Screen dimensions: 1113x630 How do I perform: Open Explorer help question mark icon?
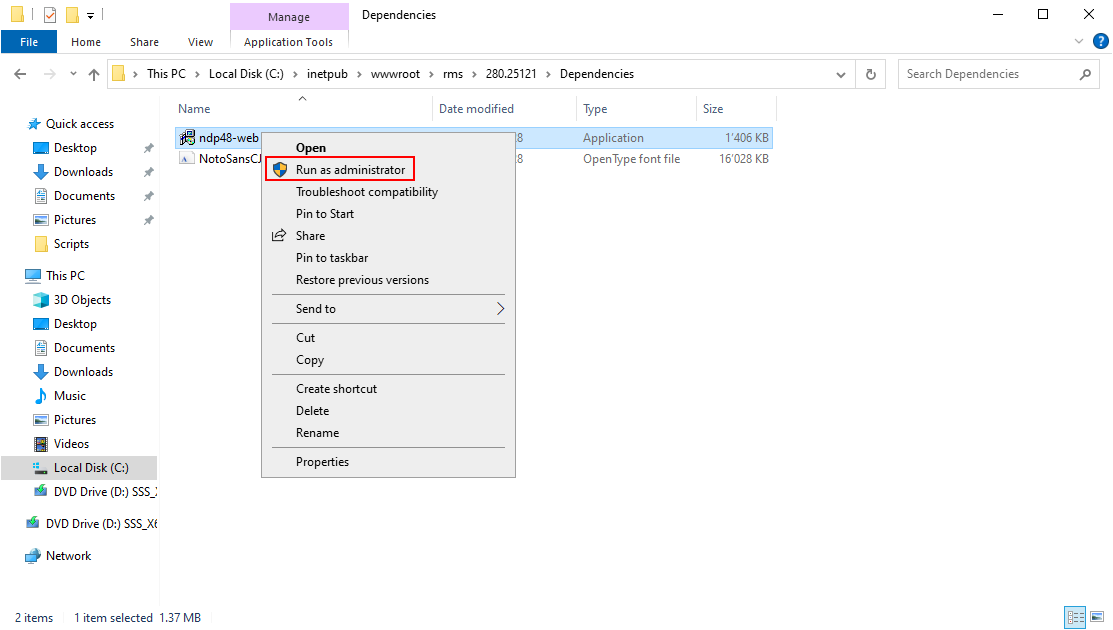[1101, 42]
